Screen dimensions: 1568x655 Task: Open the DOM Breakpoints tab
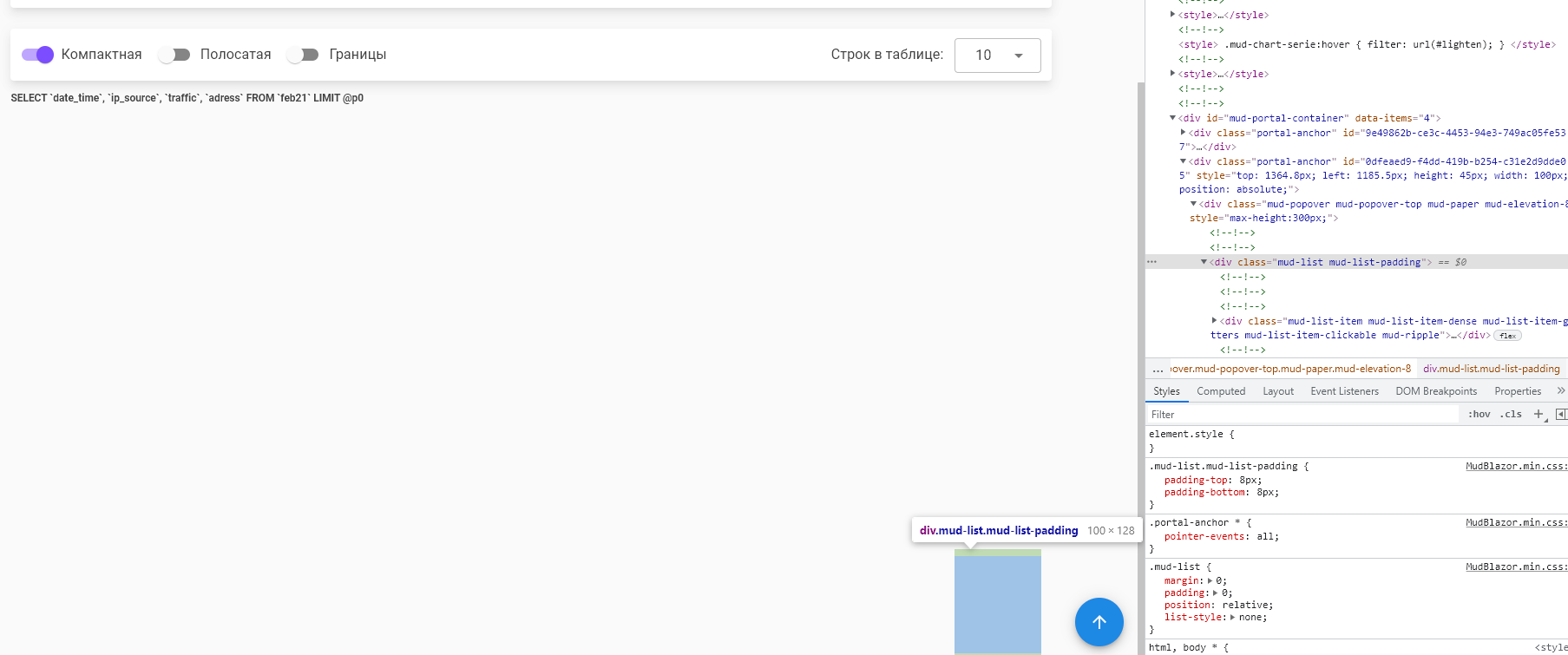[x=1436, y=391]
